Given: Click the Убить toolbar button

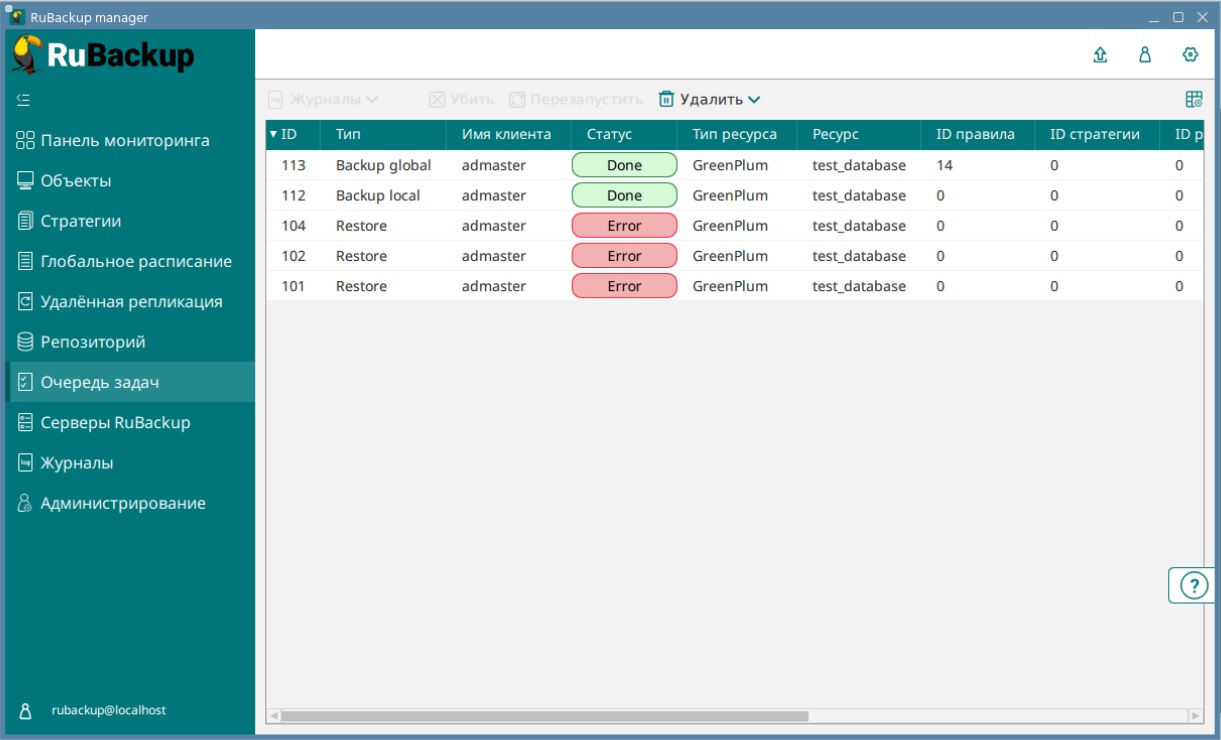Looking at the screenshot, I should (462, 99).
